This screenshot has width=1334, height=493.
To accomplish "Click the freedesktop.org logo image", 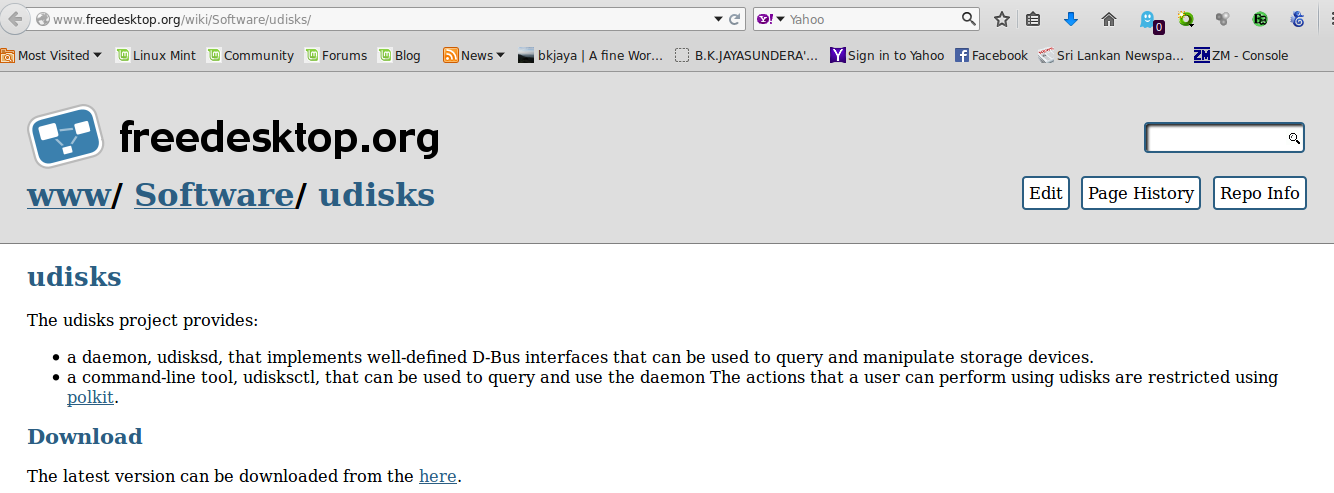I will pos(65,136).
